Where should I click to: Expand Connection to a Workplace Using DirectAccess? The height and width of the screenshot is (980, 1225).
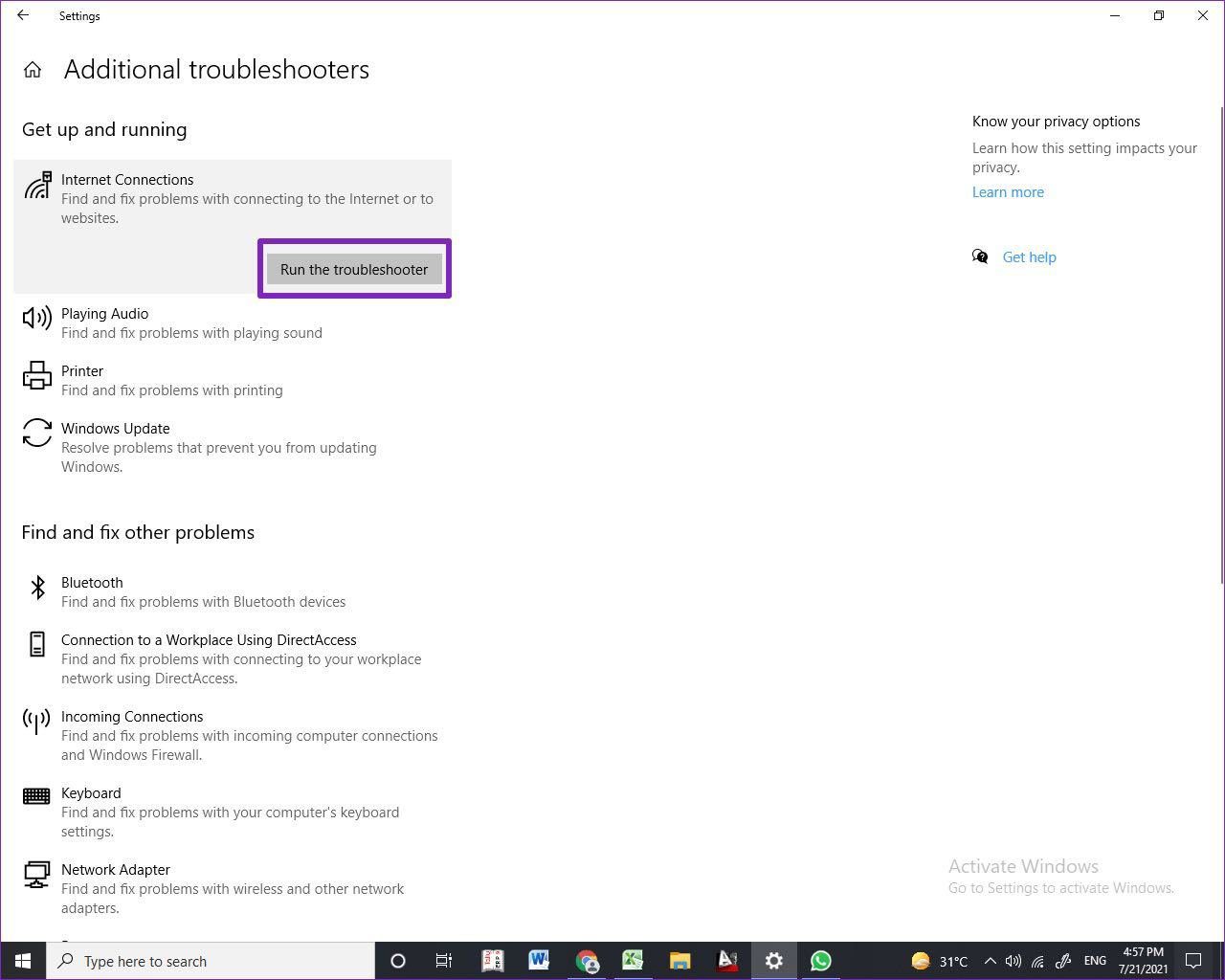tap(209, 640)
